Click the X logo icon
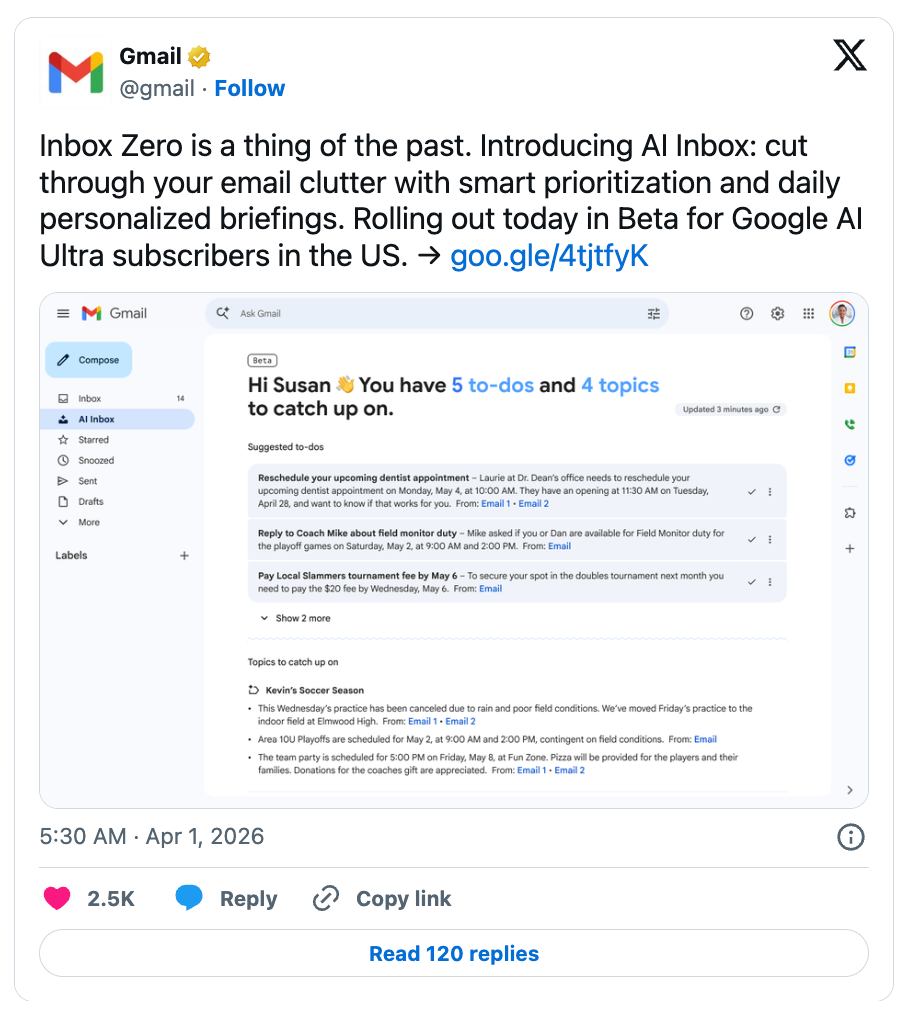Viewport: 906px width, 1012px height. coord(849,57)
